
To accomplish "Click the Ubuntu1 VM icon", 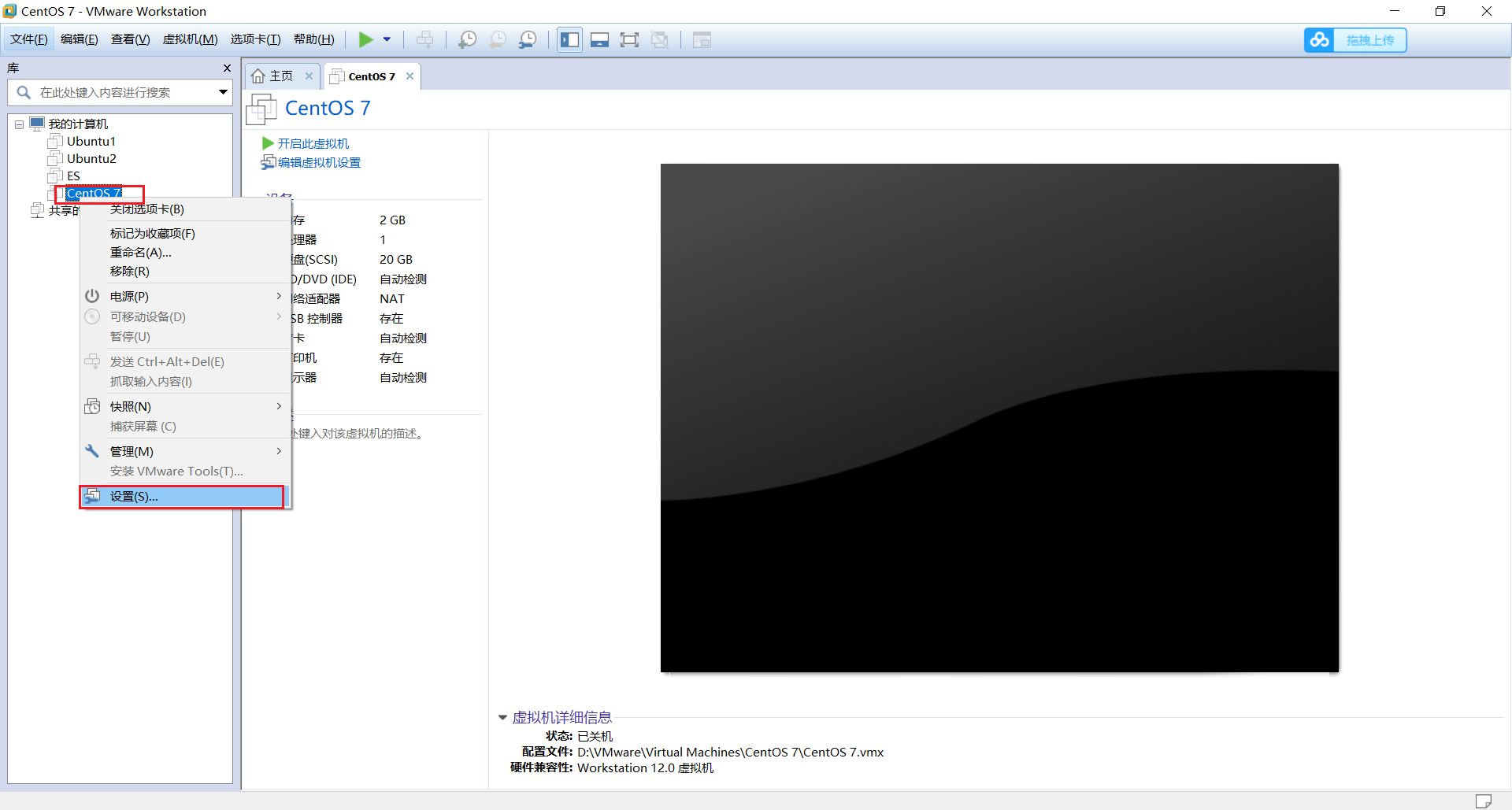I will click(55, 142).
